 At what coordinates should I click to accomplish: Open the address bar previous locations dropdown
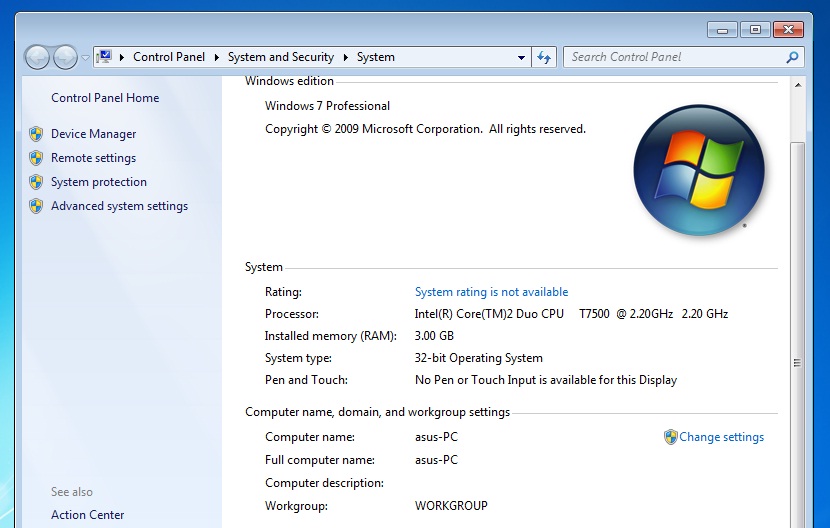click(521, 58)
